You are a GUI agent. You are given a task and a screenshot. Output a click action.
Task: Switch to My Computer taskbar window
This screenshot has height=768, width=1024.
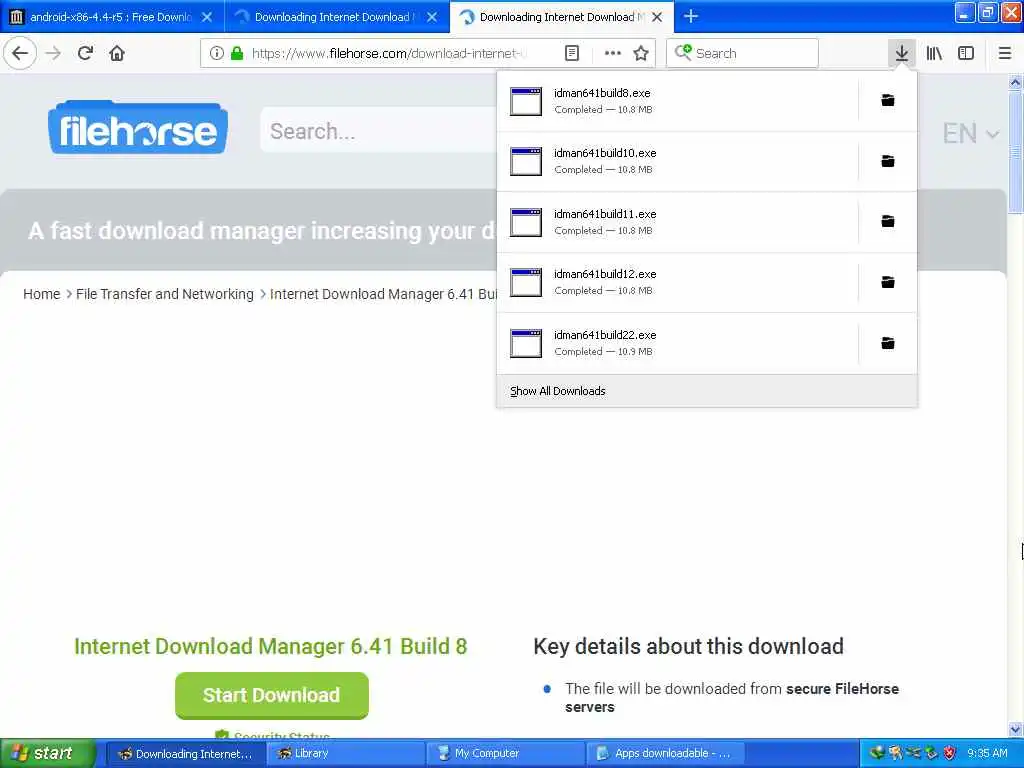pos(505,754)
